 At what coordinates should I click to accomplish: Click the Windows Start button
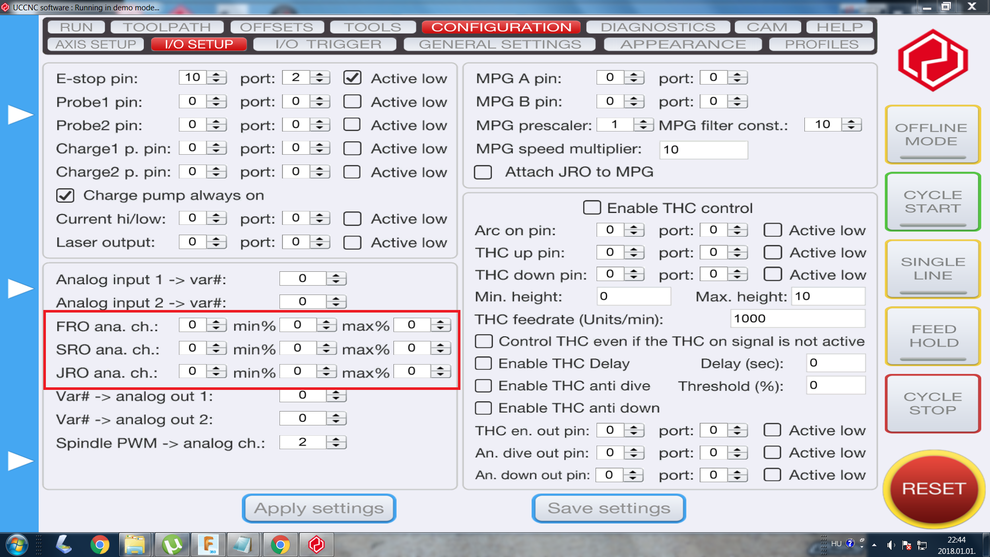tap(18, 544)
